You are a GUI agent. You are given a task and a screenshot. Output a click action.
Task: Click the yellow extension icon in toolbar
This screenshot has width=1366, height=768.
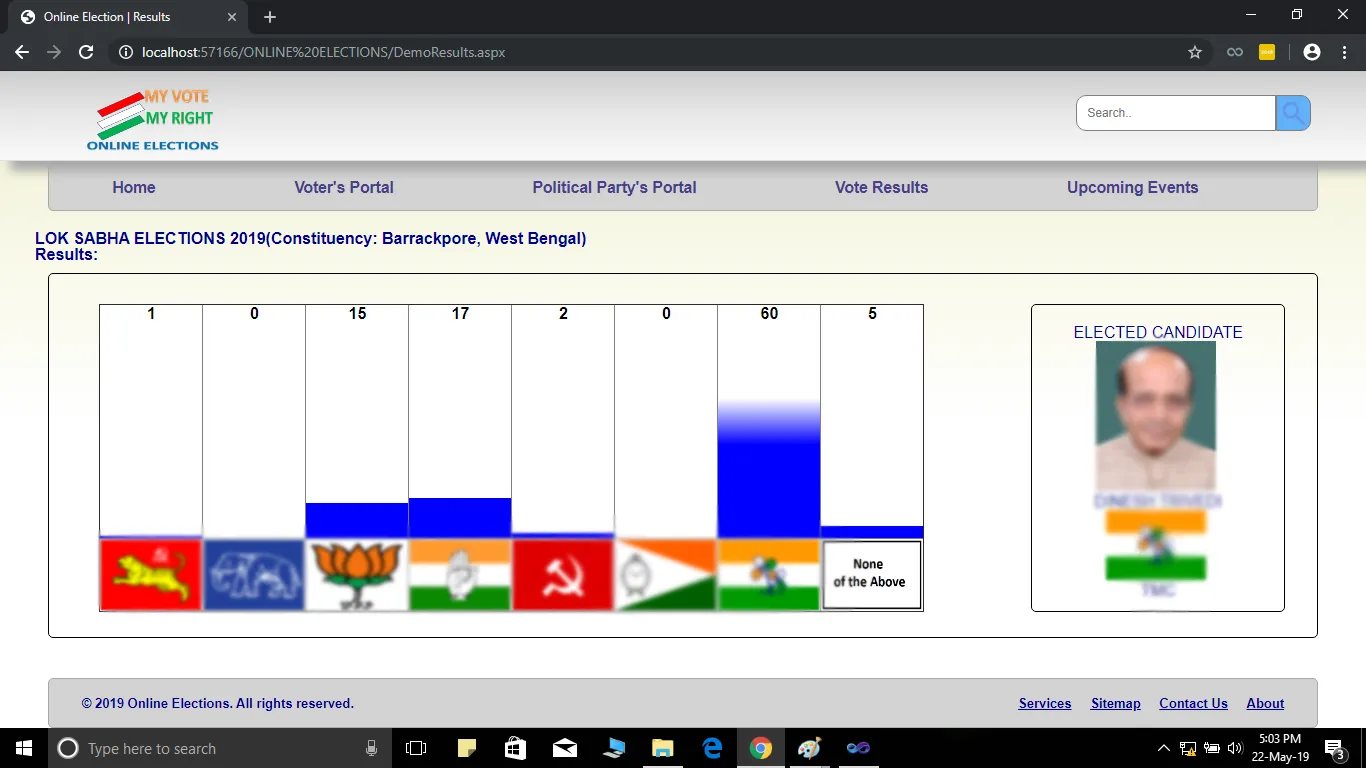pos(1267,52)
